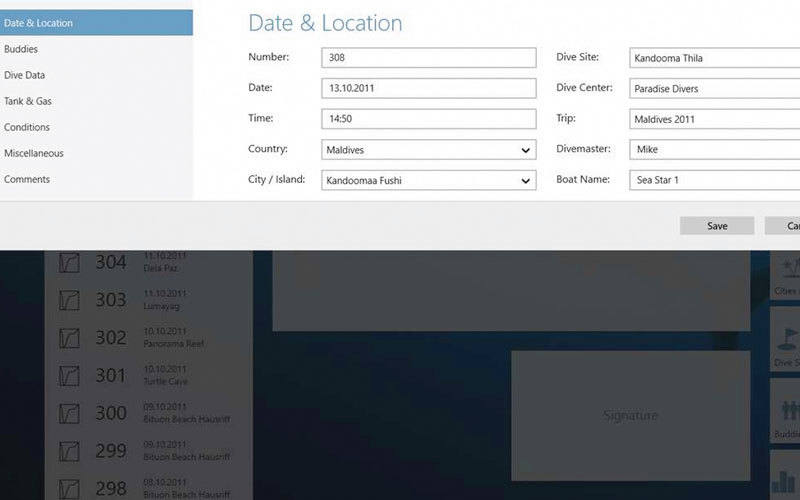Image resolution: width=800 pixels, height=500 pixels.
Task: Open the Dive Data section
Action: coord(25,75)
